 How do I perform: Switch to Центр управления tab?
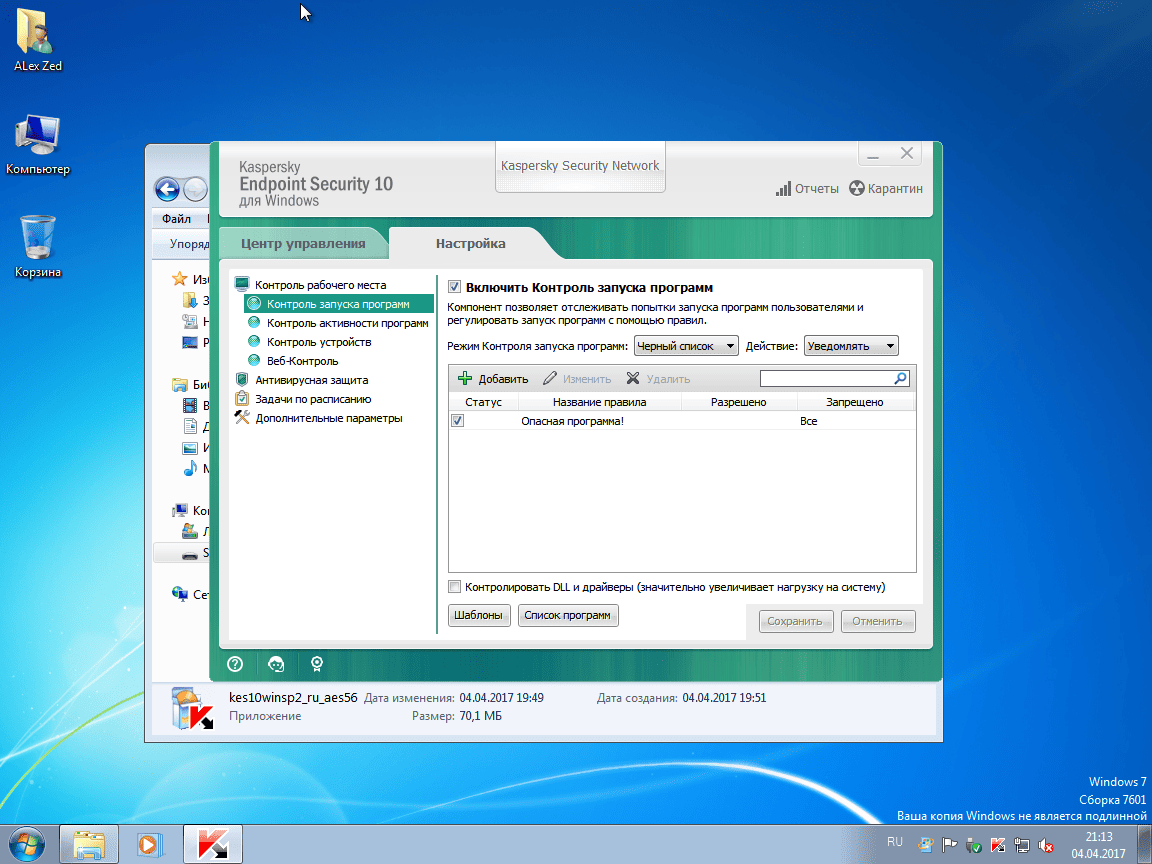tap(303, 244)
